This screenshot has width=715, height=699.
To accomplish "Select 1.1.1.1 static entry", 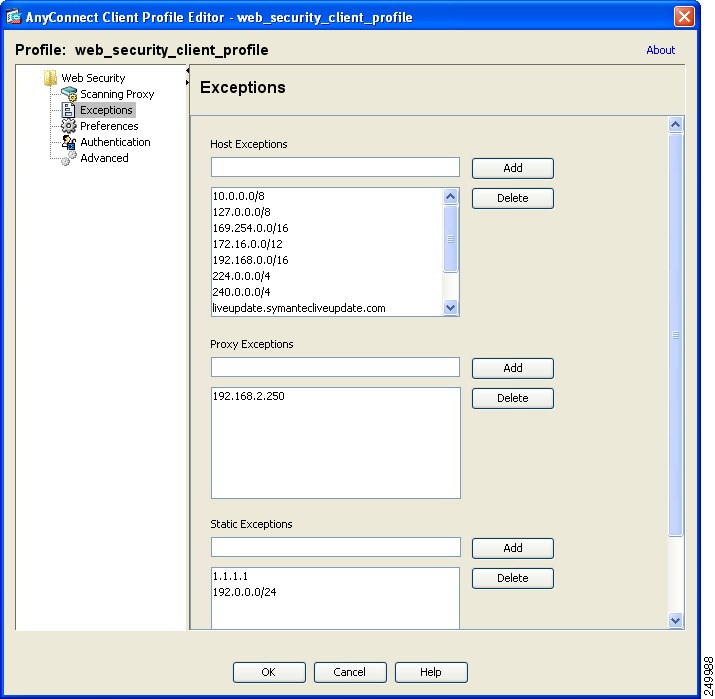I will (335, 576).
